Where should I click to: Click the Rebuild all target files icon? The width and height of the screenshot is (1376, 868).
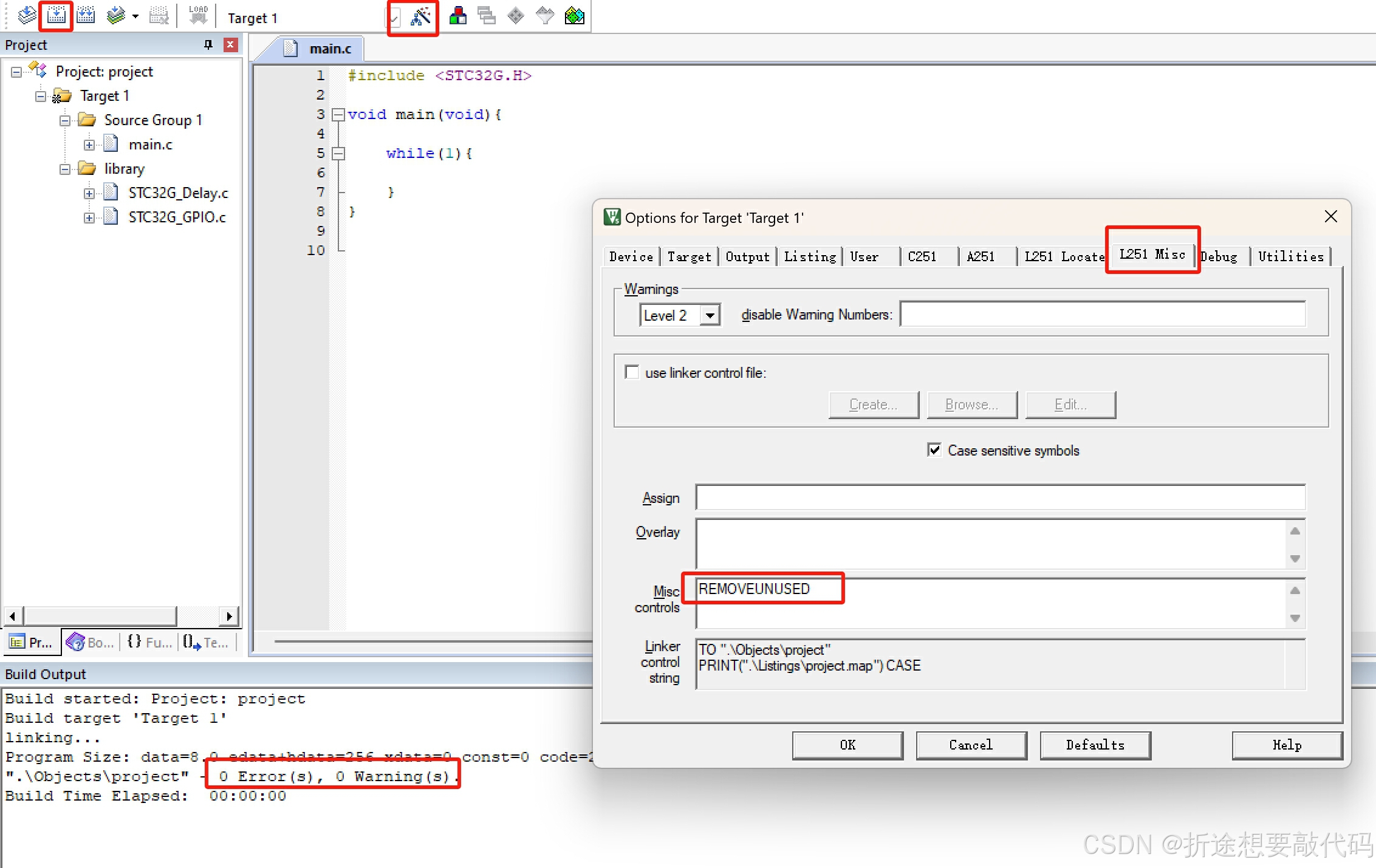tap(86, 15)
